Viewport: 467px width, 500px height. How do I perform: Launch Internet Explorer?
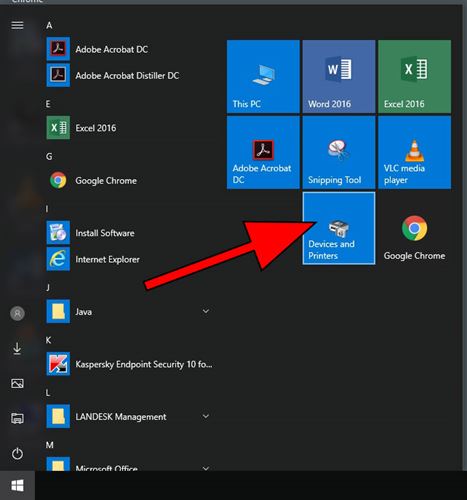(130, 259)
